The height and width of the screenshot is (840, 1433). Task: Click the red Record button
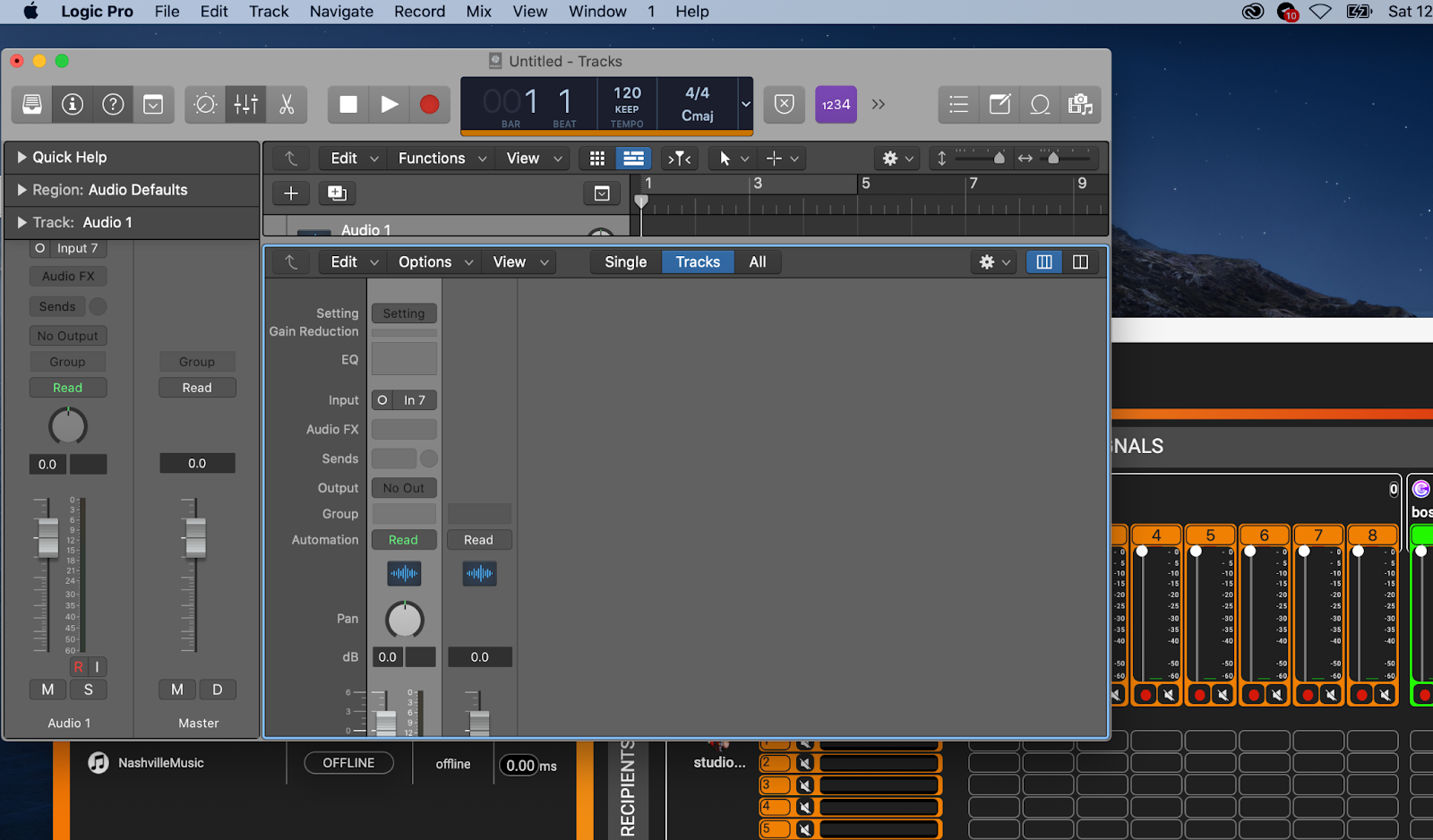[x=430, y=105]
